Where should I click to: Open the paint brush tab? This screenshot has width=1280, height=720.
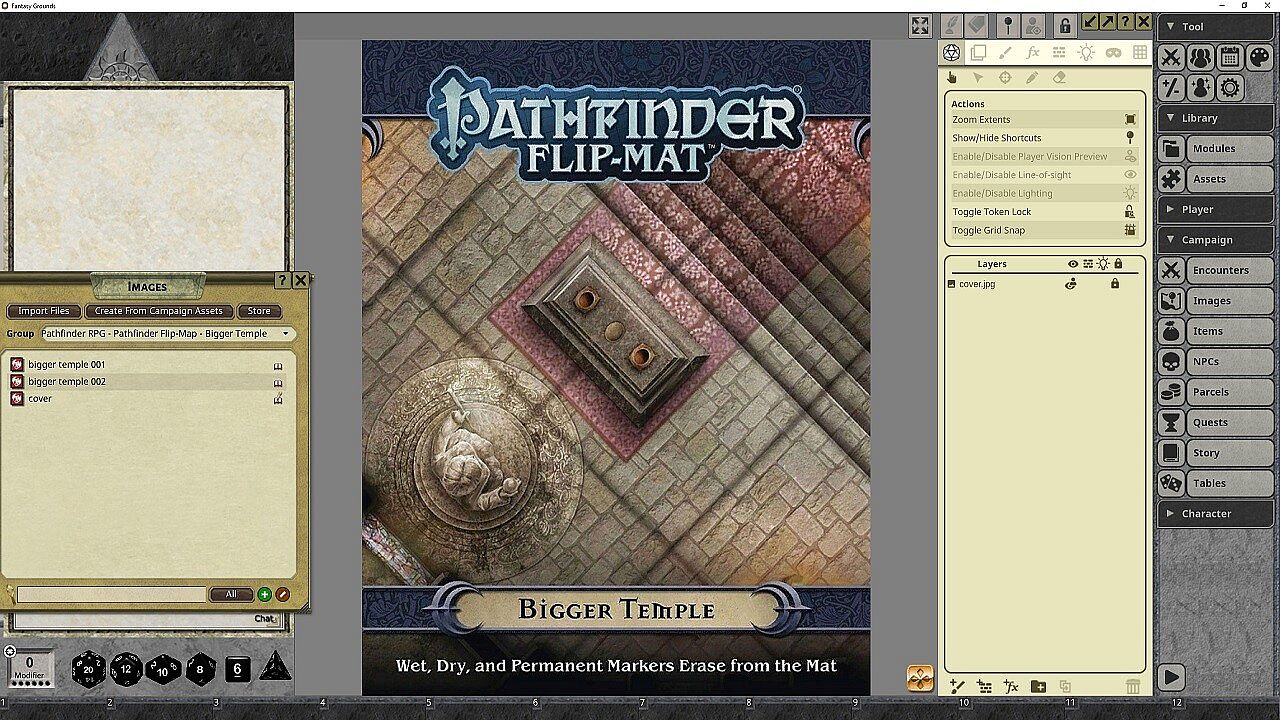[1005, 53]
